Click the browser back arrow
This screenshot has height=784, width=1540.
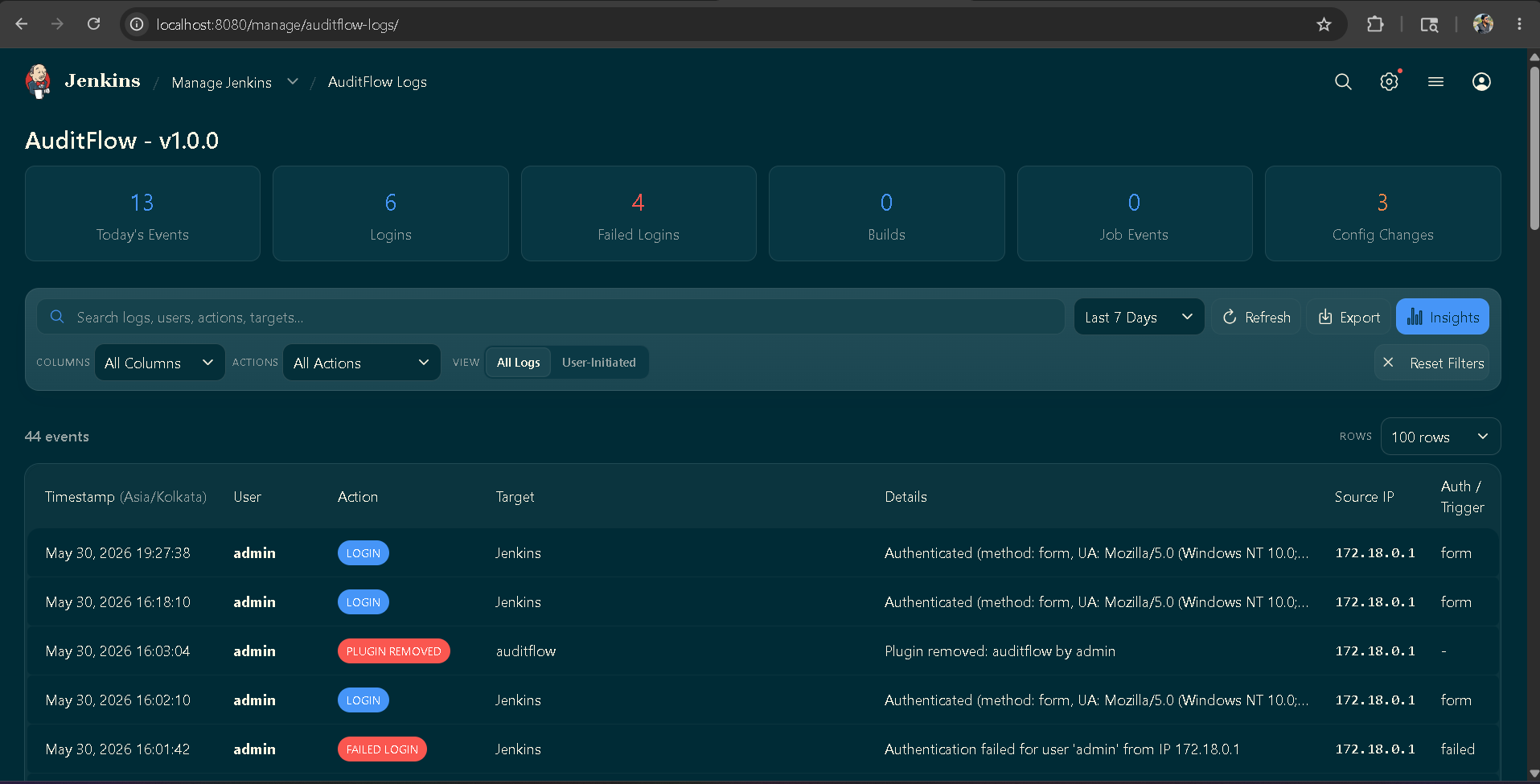pos(22,24)
